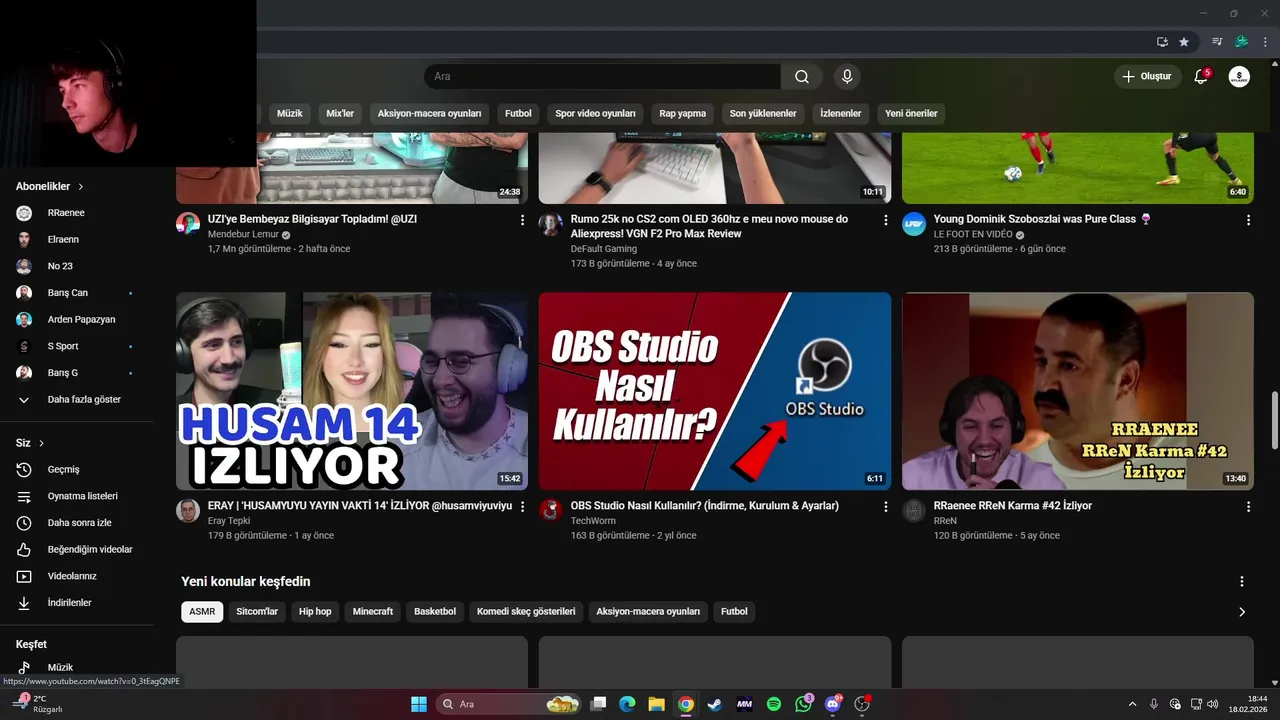This screenshot has height=720, width=1280.
Task: Open the LE FOOT EN VIDÉO channel avatar
Action: pos(913,223)
